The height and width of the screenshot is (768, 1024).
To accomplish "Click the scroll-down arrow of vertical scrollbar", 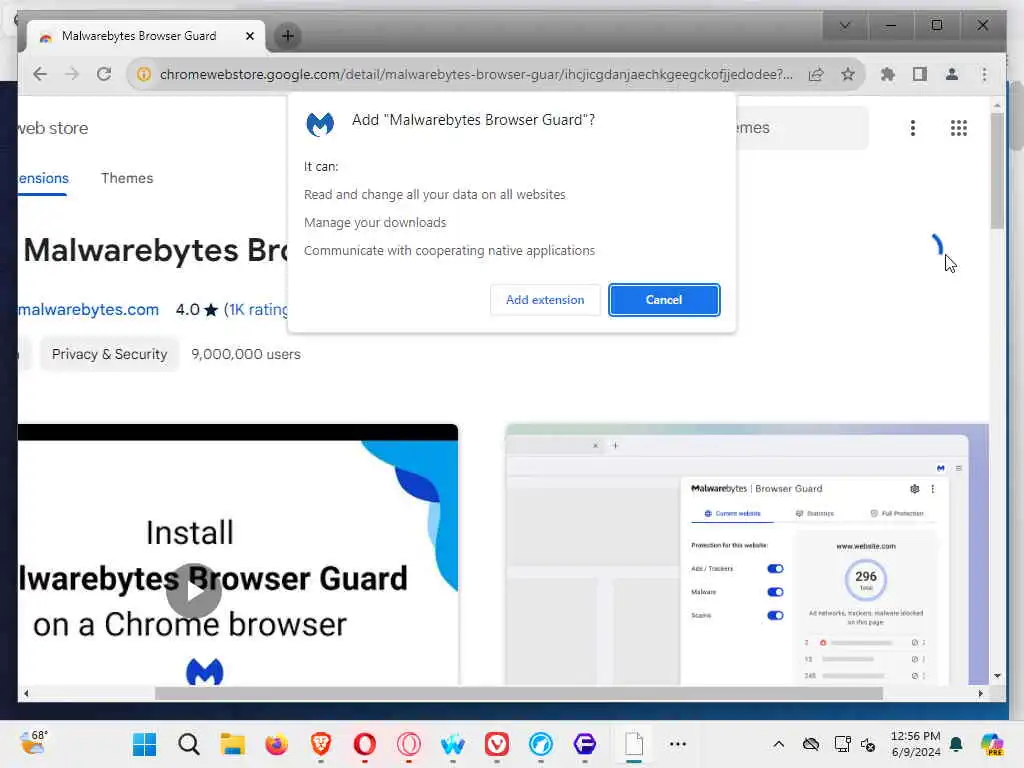I will point(997,676).
